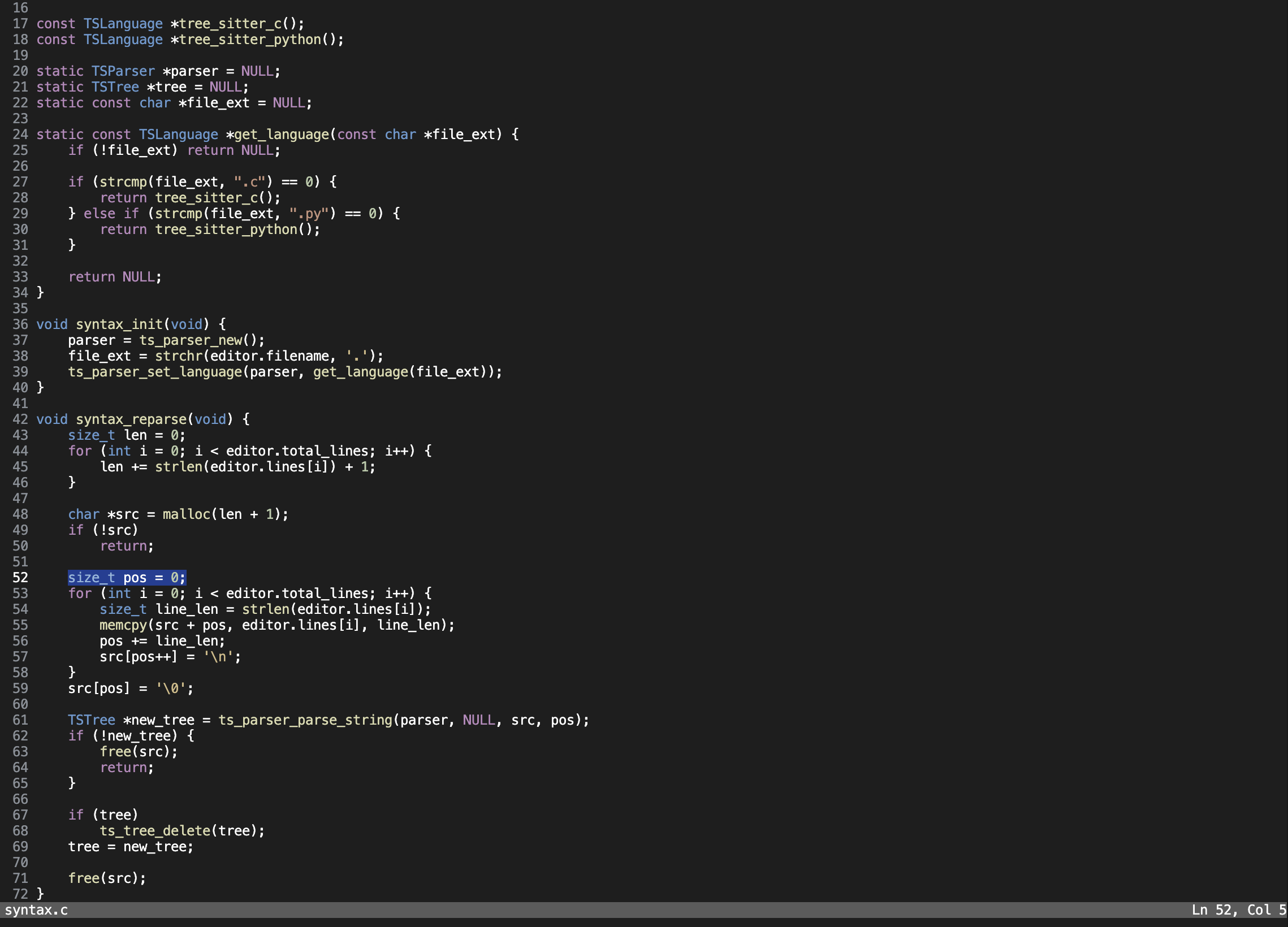1288x927 pixels.
Task: Click closing brace on line 40
Action: tap(40, 388)
